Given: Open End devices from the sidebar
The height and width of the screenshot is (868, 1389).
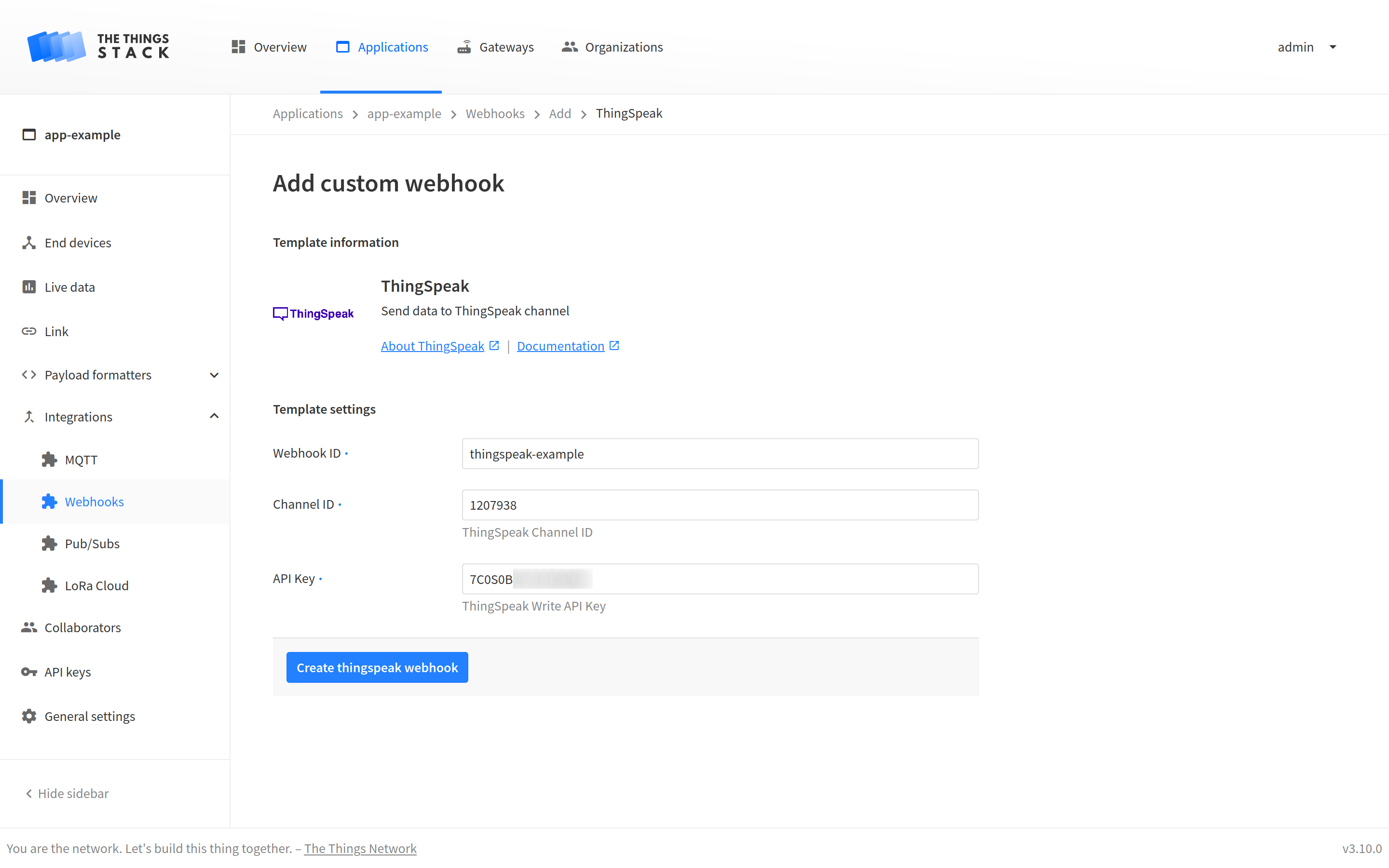Looking at the screenshot, I should pyautogui.click(x=78, y=242).
